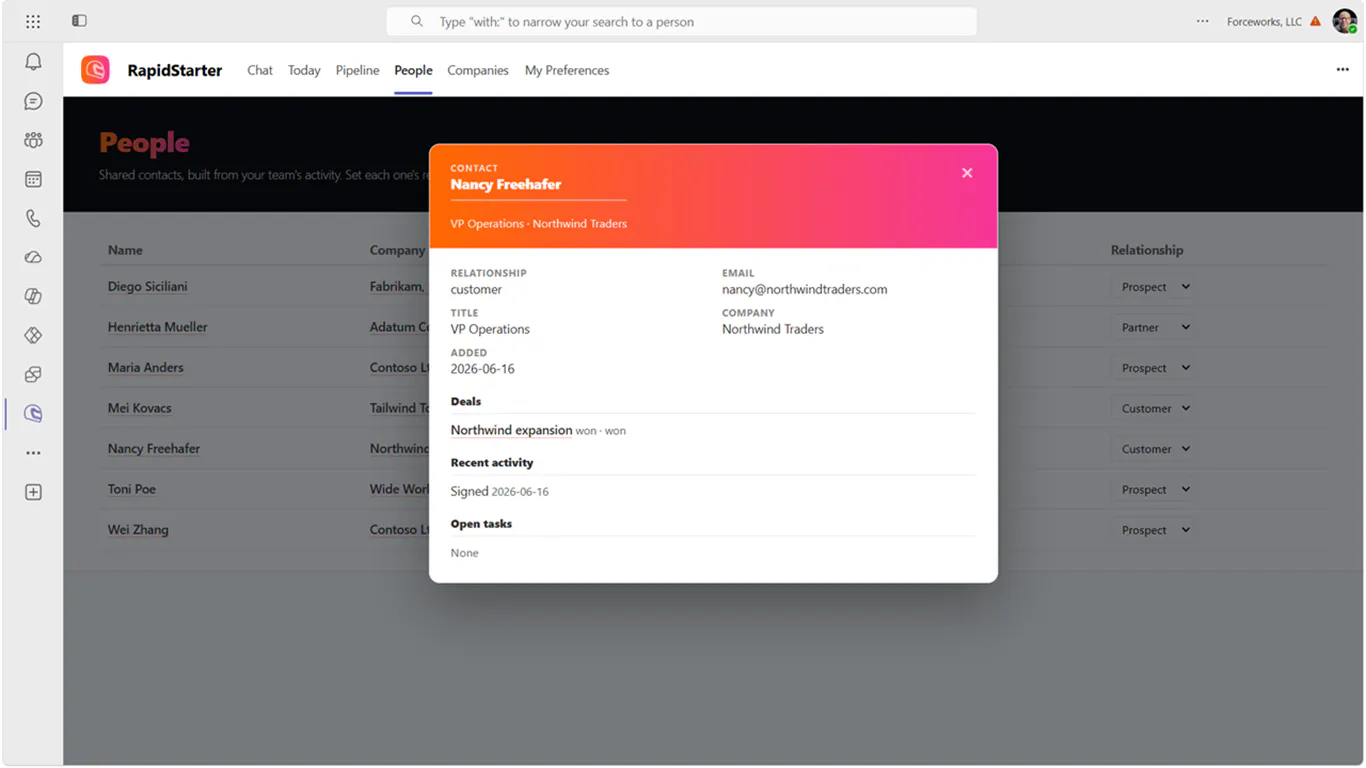The image size is (1366, 768).
Task: Close the Nancy Freehafer contact dialog
Action: [967, 173]
